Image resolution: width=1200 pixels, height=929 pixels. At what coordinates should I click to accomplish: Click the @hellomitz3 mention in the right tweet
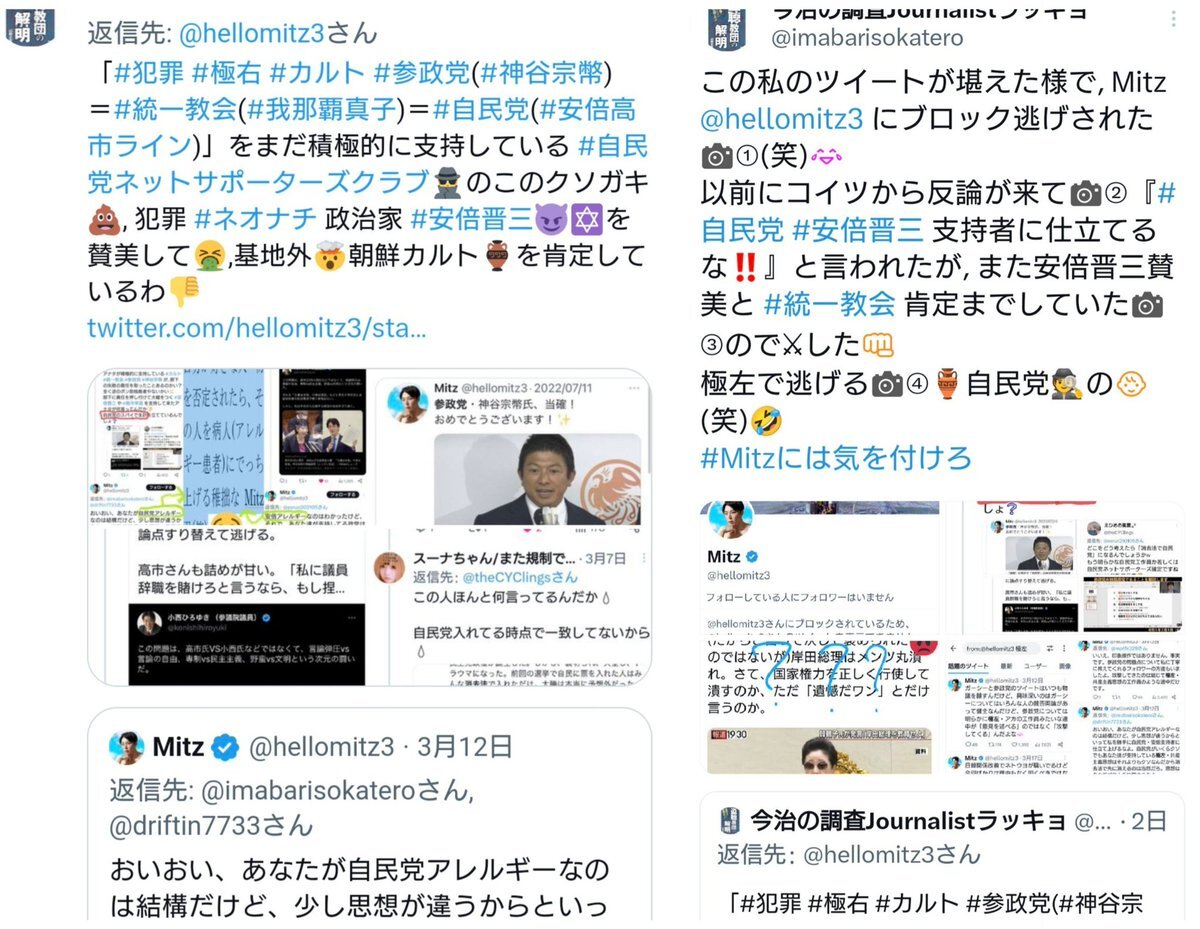[782, 119]
